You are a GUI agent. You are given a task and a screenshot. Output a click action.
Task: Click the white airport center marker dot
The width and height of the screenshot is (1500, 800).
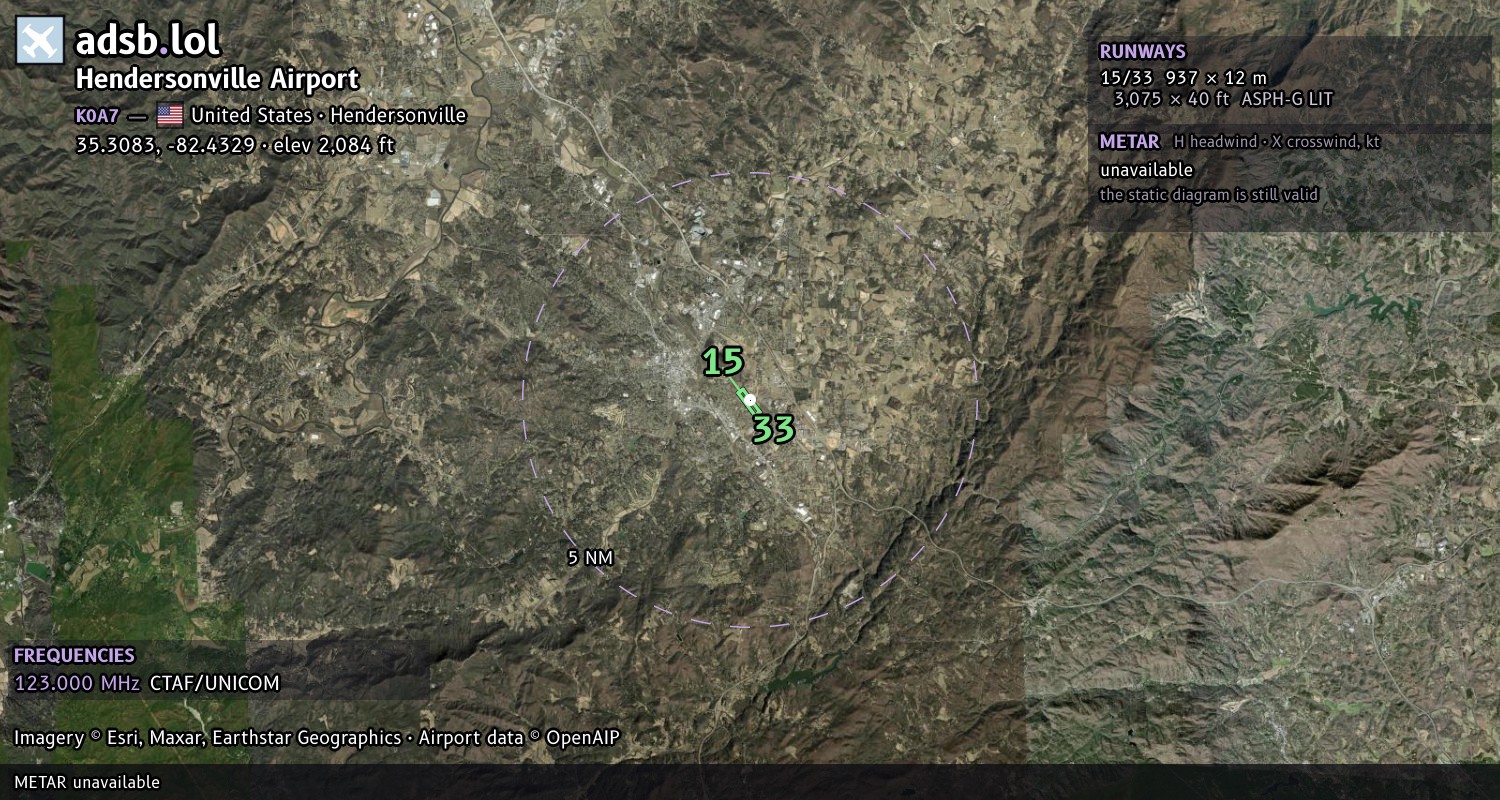(750, 400)
